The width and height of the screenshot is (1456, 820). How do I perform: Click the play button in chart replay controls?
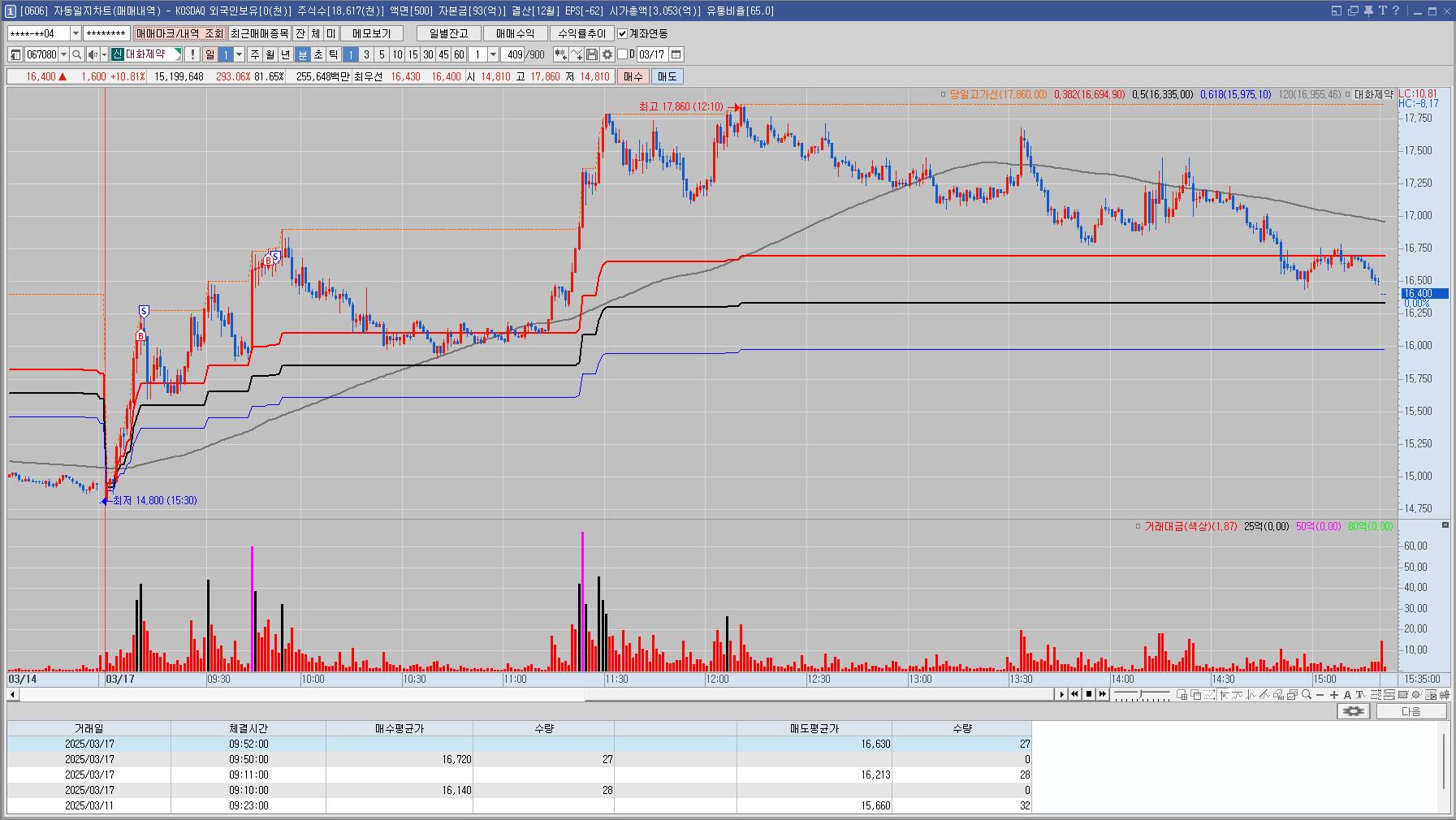pos(1061,694)
